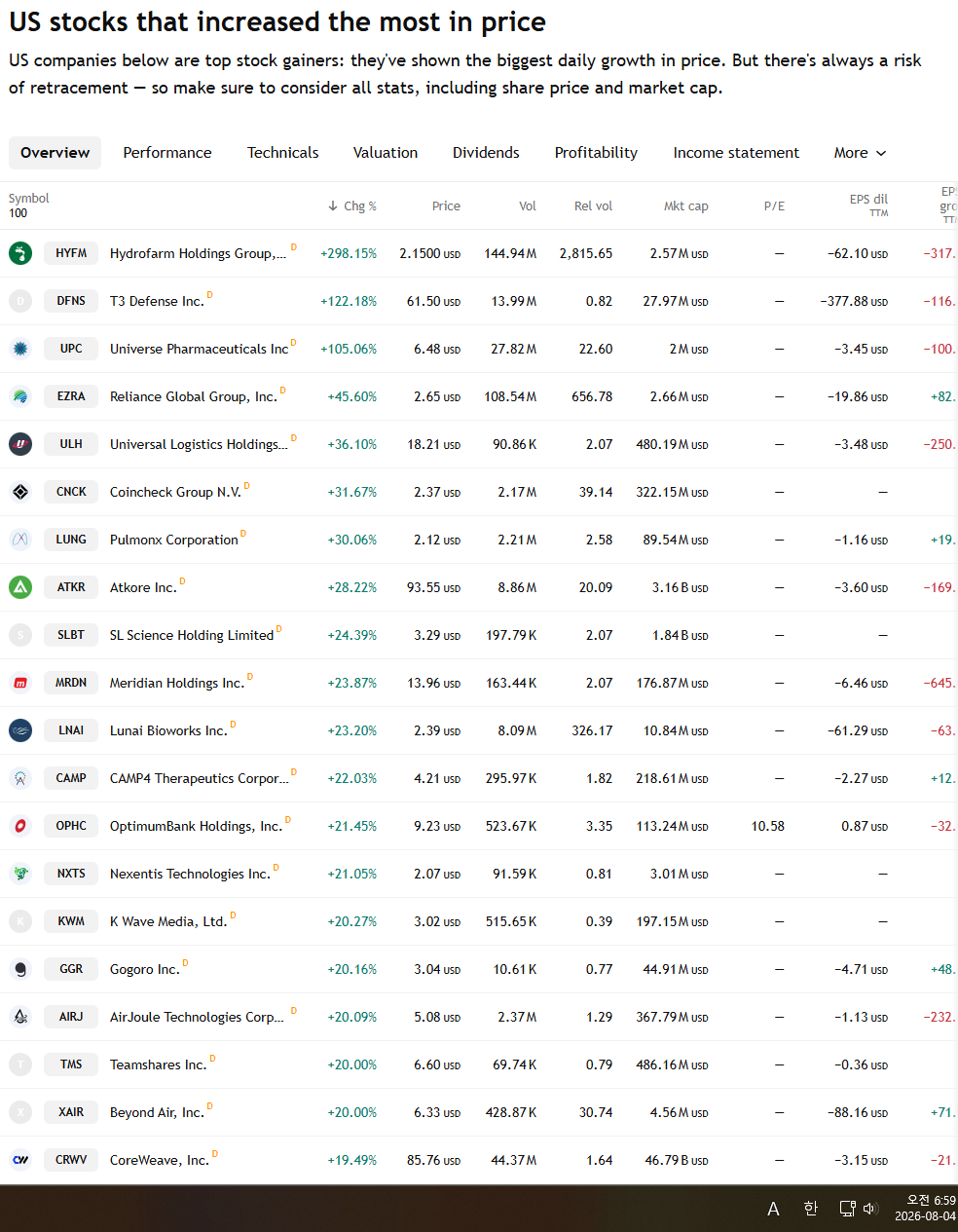958x1232 pixels.
Task: Click the Meridian Holdings MRDN logo
Action: 20,683
